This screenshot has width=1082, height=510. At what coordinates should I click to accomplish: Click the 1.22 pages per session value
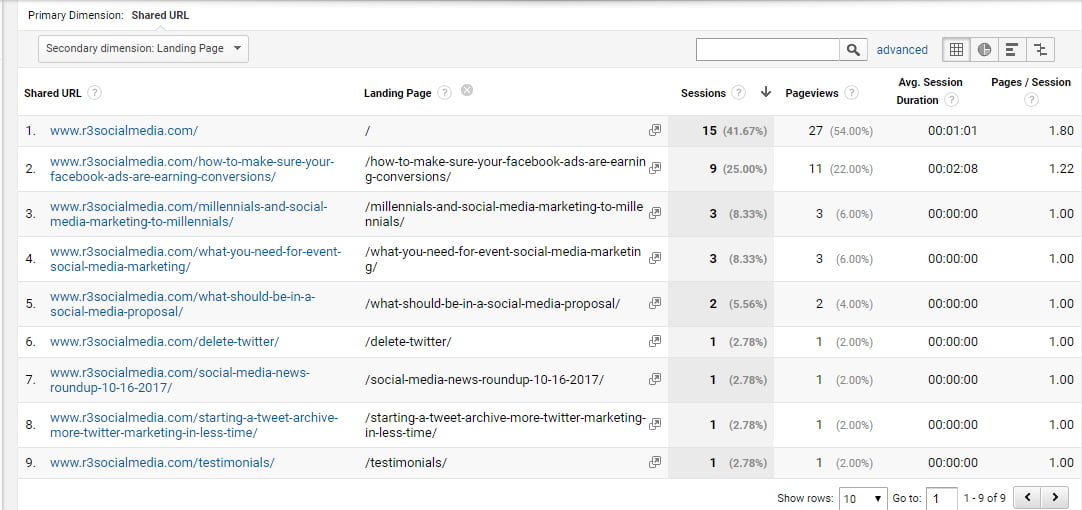[1061, 169]
